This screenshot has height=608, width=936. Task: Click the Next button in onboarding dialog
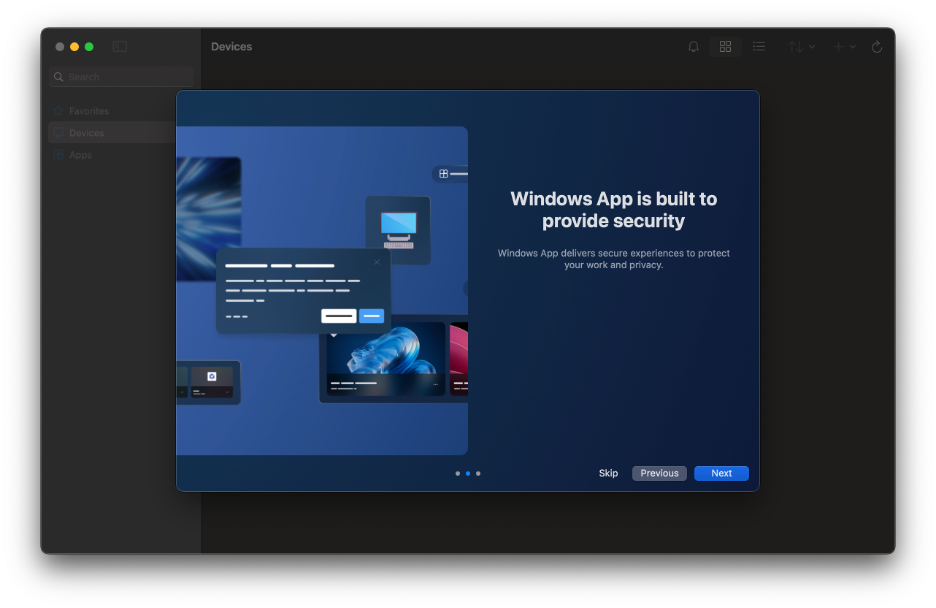click(x=721, y=473)
